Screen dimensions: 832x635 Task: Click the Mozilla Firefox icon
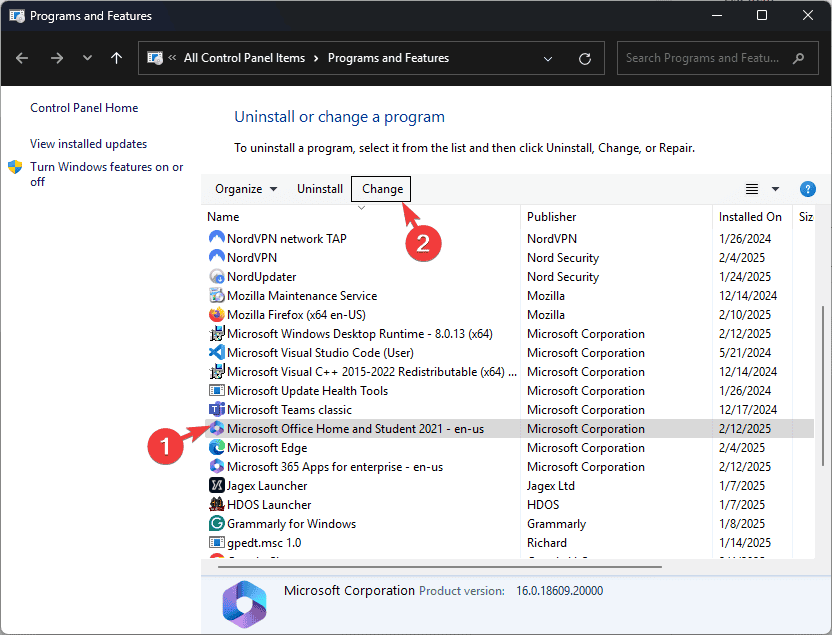click(216, 315)
